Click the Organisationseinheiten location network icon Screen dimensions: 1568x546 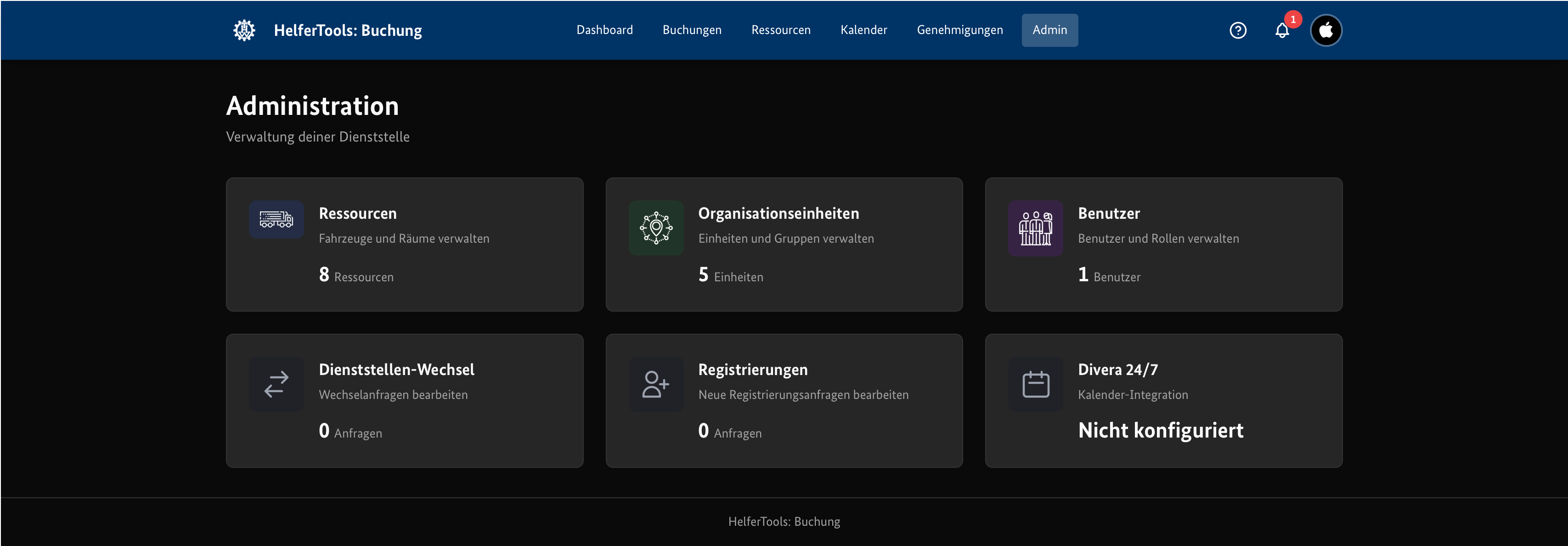click(x=655, y=228)
